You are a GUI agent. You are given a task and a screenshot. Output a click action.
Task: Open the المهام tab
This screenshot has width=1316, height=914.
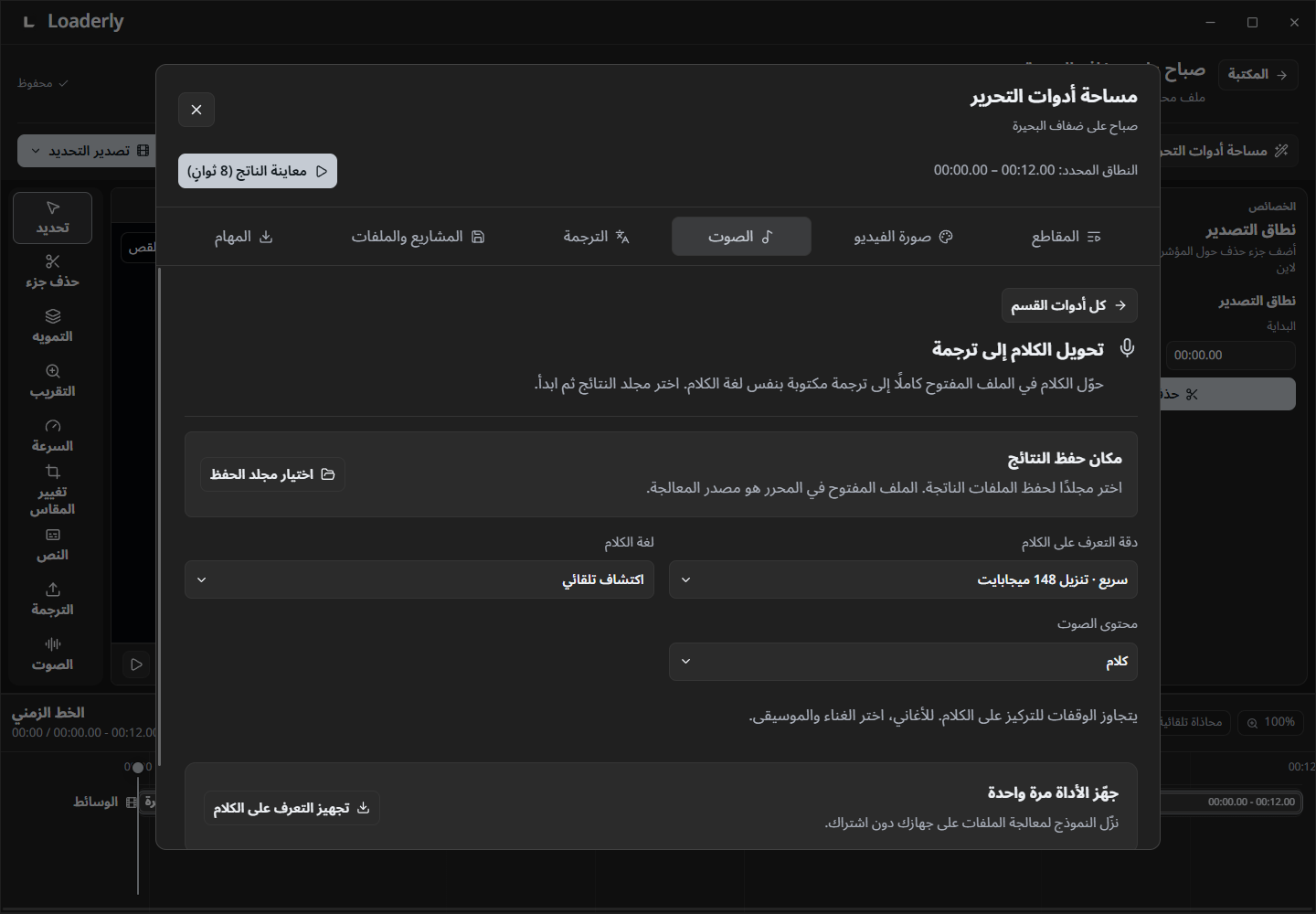coord(243,237)
